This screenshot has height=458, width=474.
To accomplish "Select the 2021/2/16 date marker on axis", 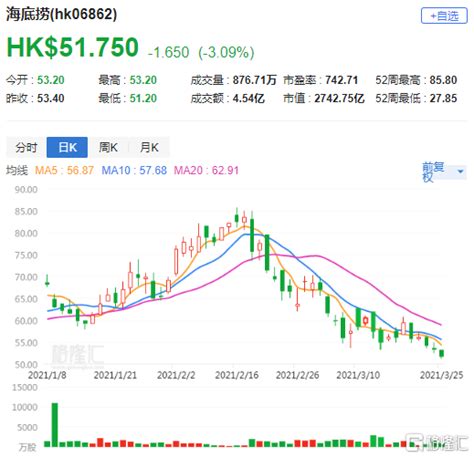I will 237,375.
